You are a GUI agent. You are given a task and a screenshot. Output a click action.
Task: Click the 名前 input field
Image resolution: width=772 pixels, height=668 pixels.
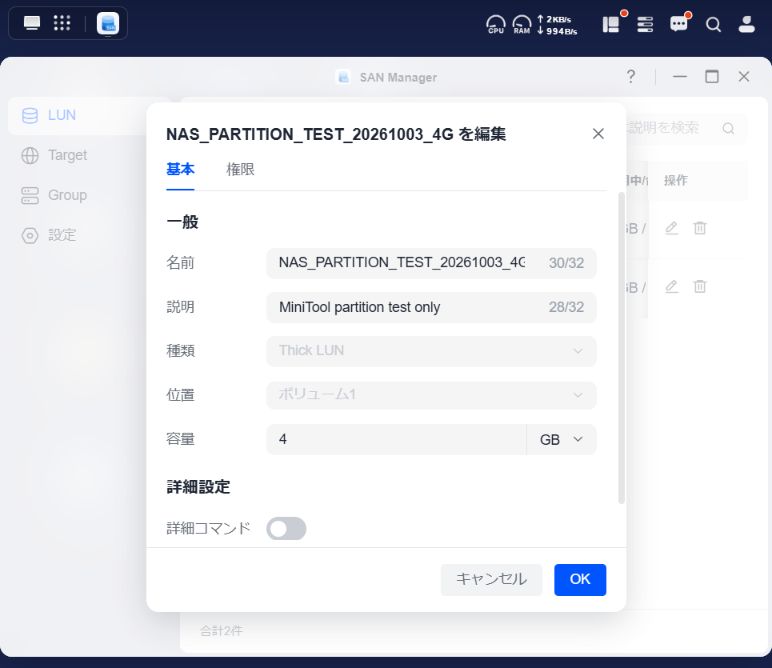click(x=431, y=263)
